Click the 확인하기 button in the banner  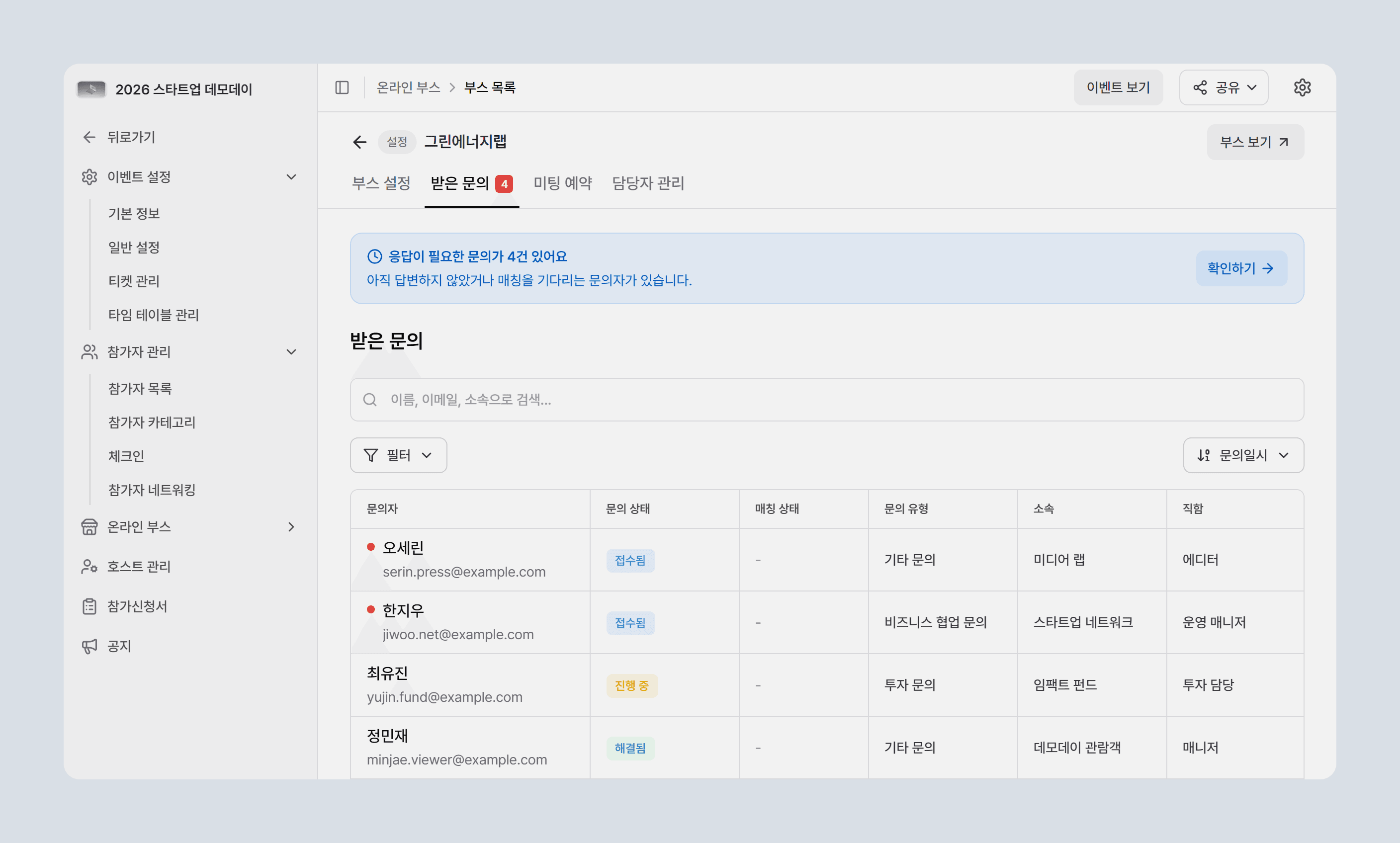click(x=1241, y=268)
